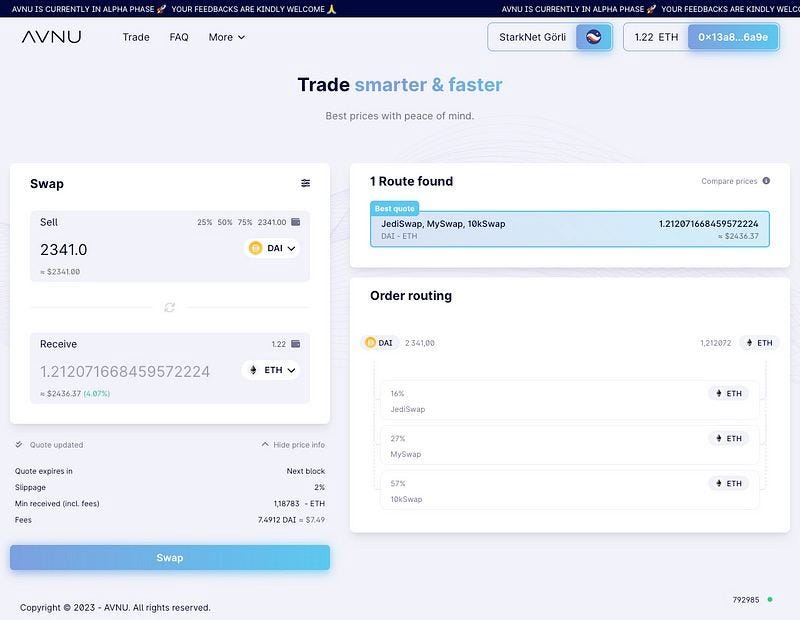Image resolution: width=800 pixels, height=620 pixels.
Task: Open the DAI sell token dropdown
Action: tap(272, 248)
